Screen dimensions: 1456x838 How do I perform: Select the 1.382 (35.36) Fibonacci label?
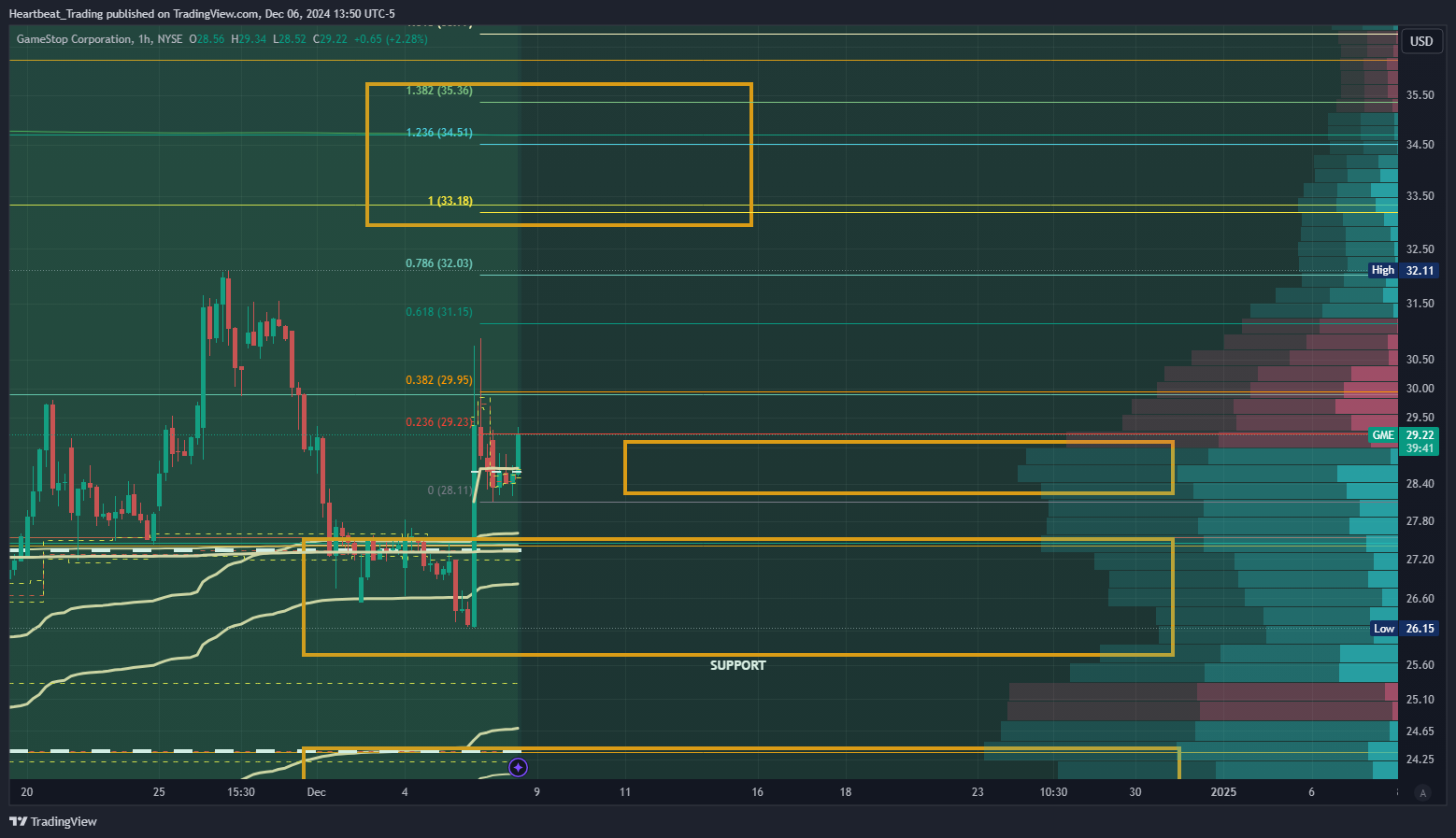point(439,91)
